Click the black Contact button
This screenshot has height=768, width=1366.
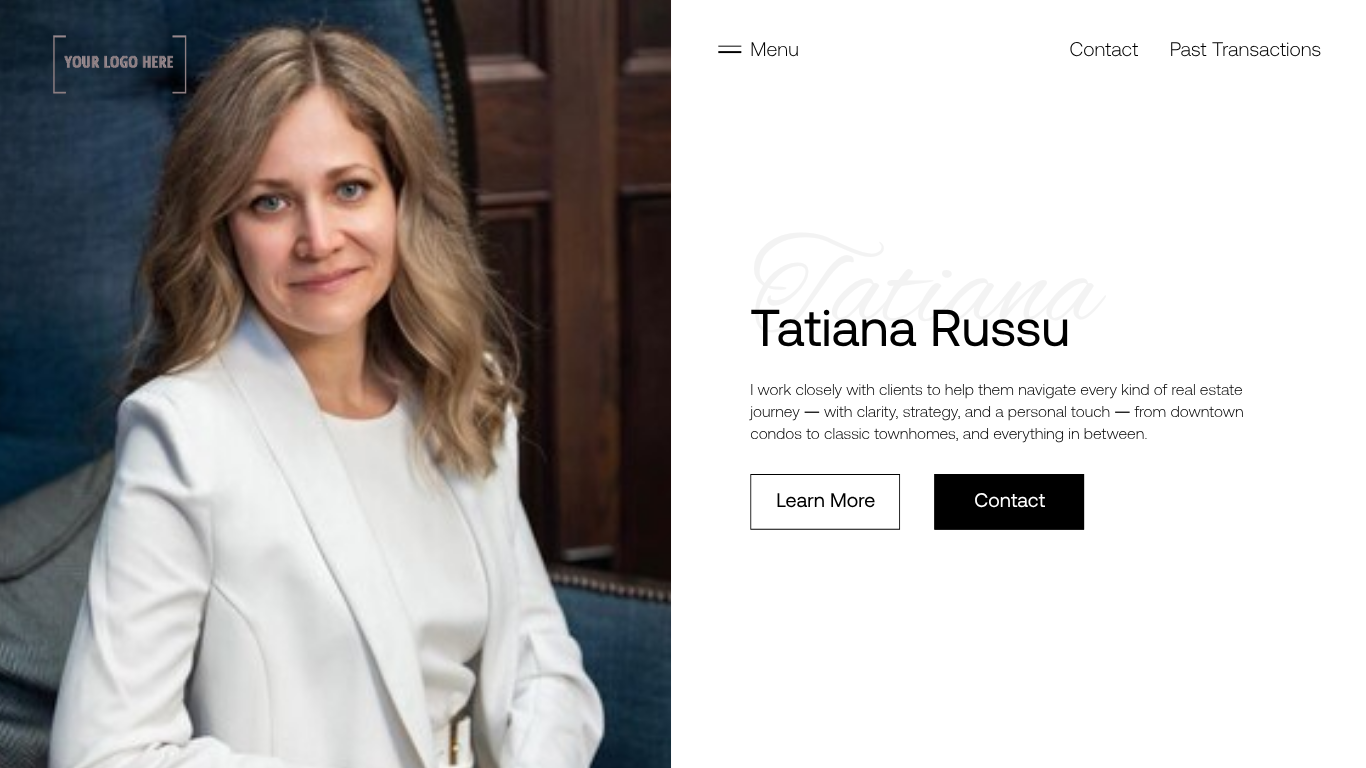pyautogui.click(x=1009, y=502)
